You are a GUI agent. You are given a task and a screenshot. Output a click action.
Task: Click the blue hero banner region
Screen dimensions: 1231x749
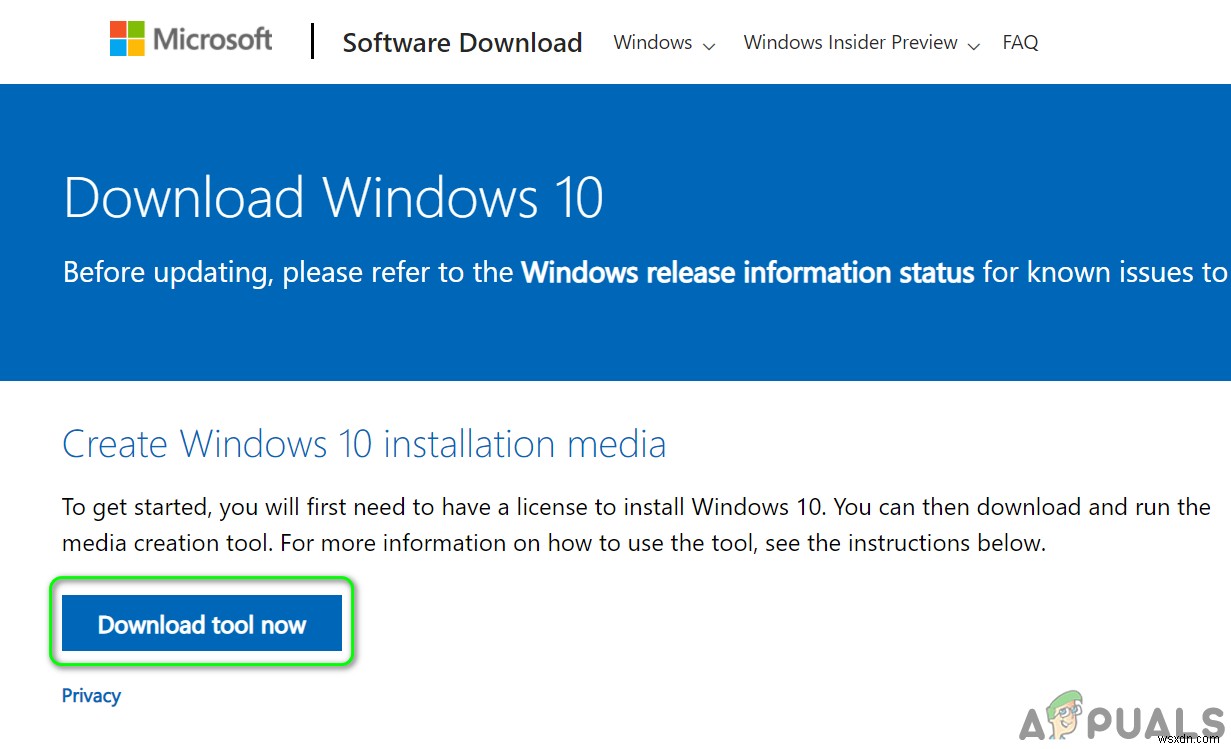click(x=615, y=340)
